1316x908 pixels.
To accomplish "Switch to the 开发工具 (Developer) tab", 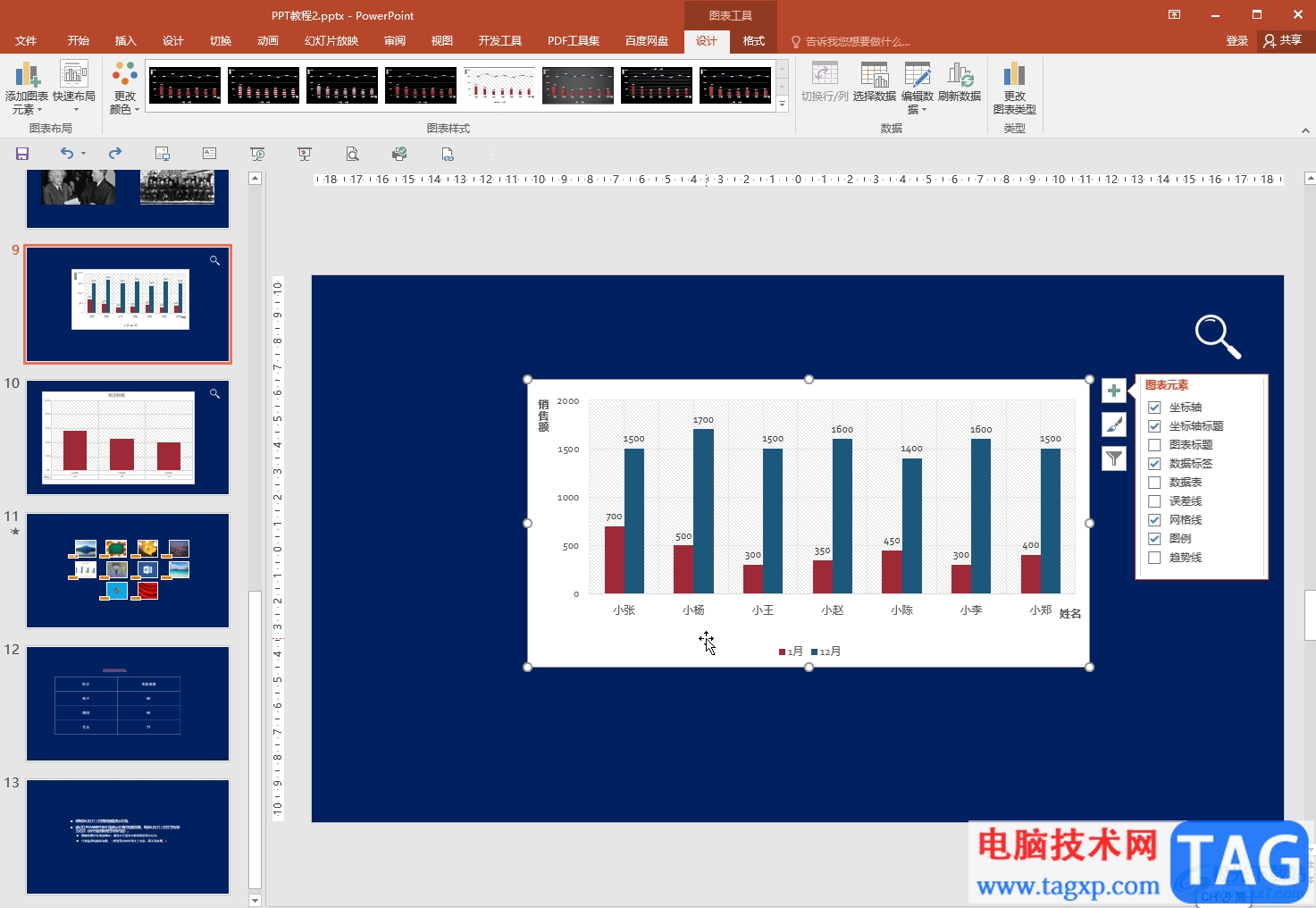I will click(500, 41).
